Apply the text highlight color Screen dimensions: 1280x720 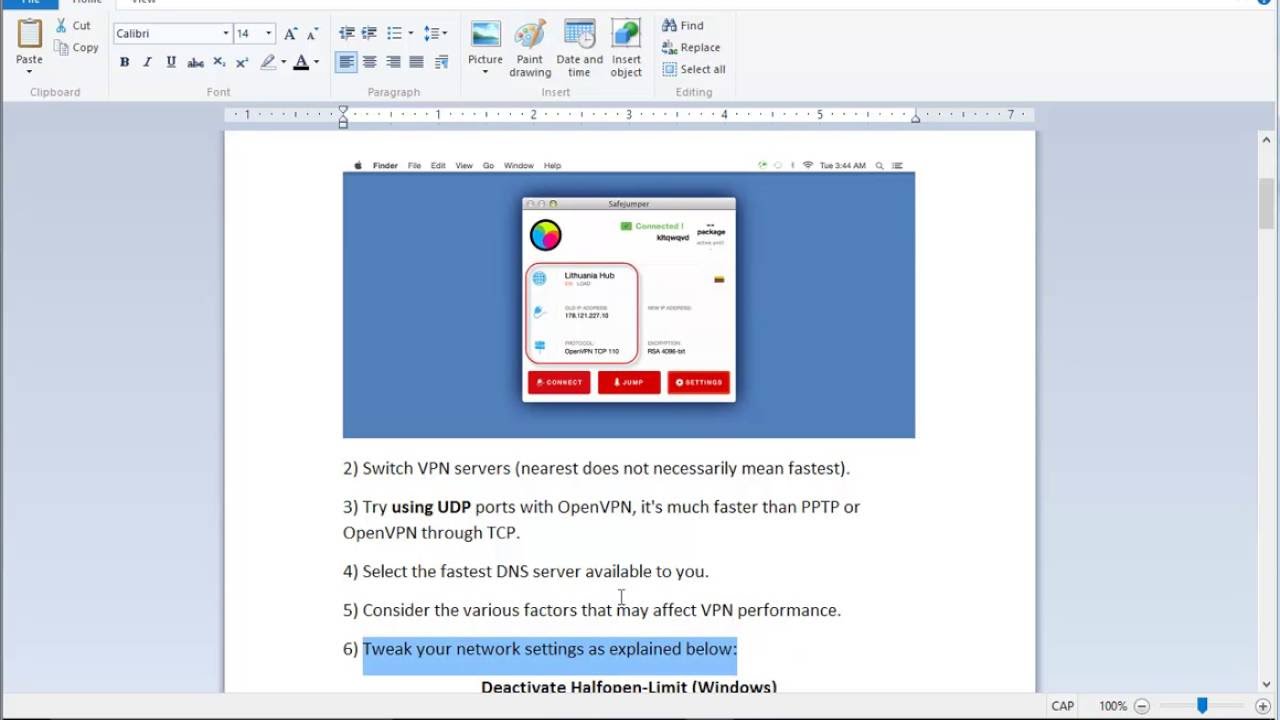click(x=267, y=62)
